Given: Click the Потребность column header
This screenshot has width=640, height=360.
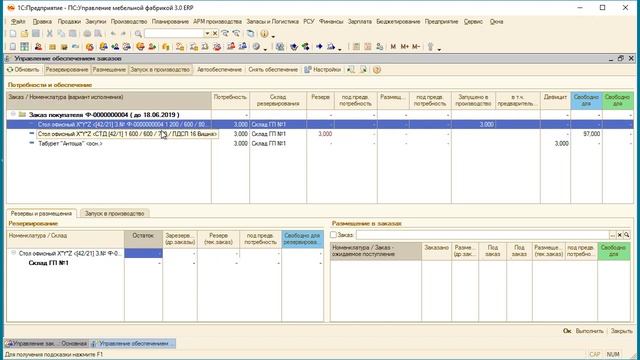Looking at the screenshot, I should pos(230,100).
